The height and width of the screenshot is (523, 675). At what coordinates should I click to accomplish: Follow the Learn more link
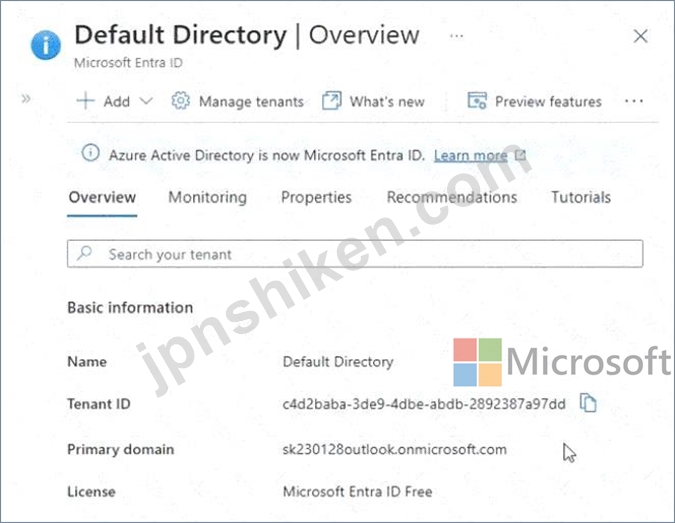[x=470, y=155]
